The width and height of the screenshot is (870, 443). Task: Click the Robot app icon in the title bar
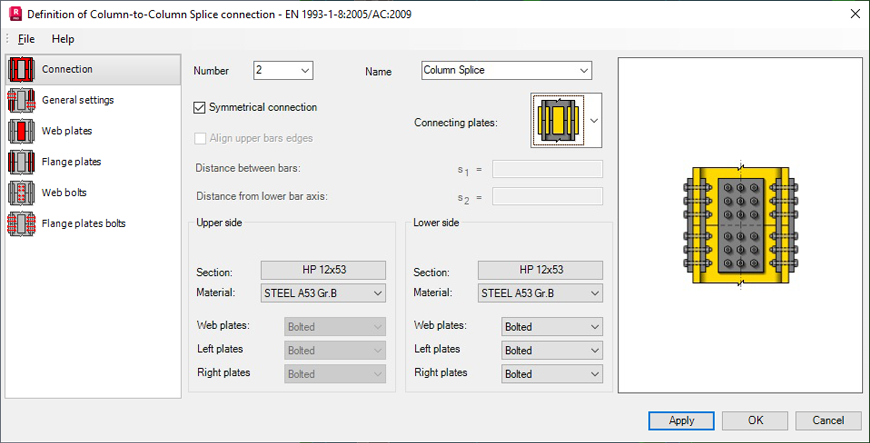pos(16,13)
